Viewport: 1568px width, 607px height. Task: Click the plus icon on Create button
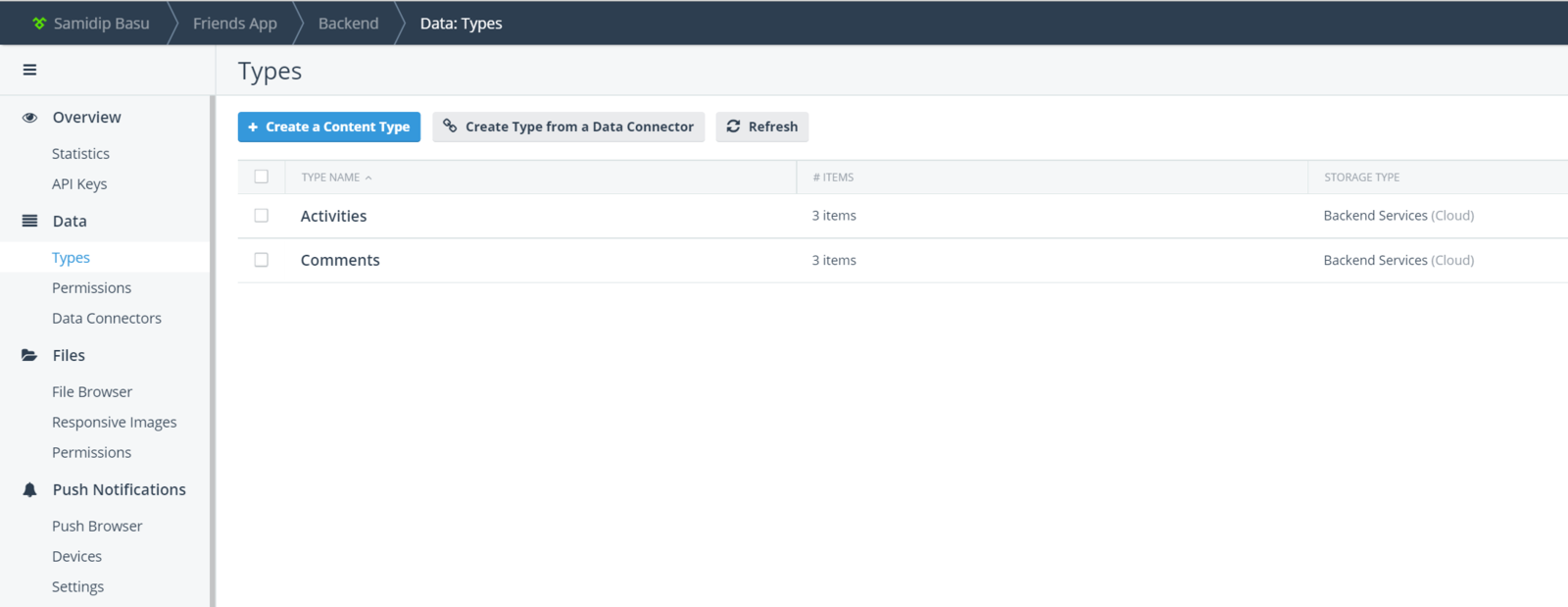click(253, 126)
